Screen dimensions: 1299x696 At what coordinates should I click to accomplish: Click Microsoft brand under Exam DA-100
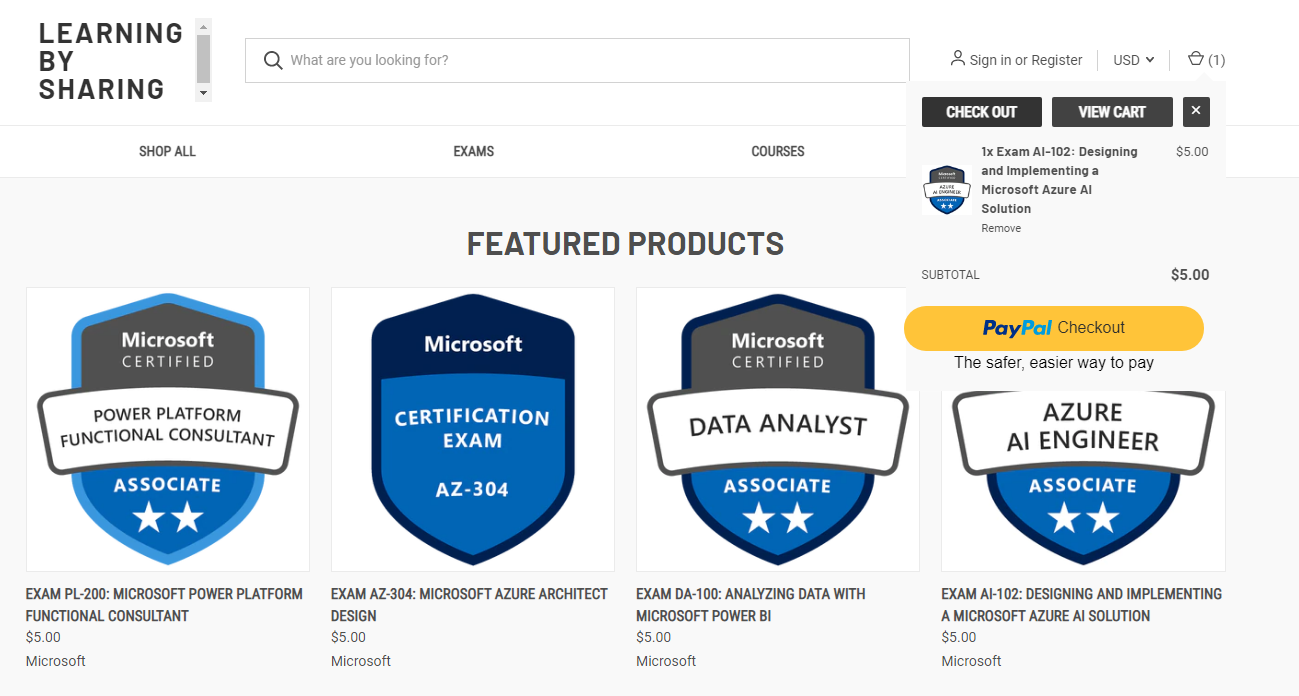[666, 661]
